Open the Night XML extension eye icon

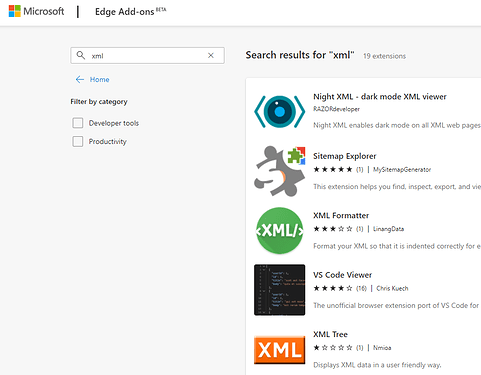279,112
